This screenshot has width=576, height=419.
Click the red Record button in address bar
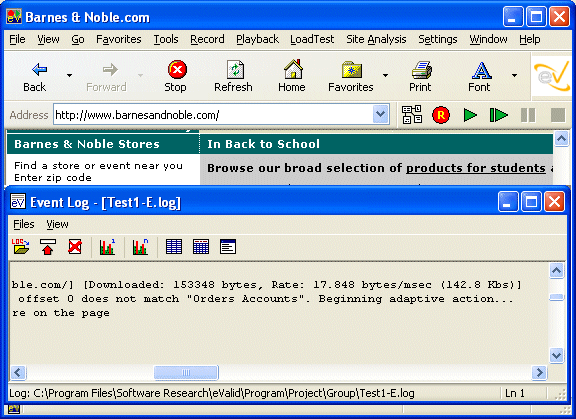tap(440, 115)
